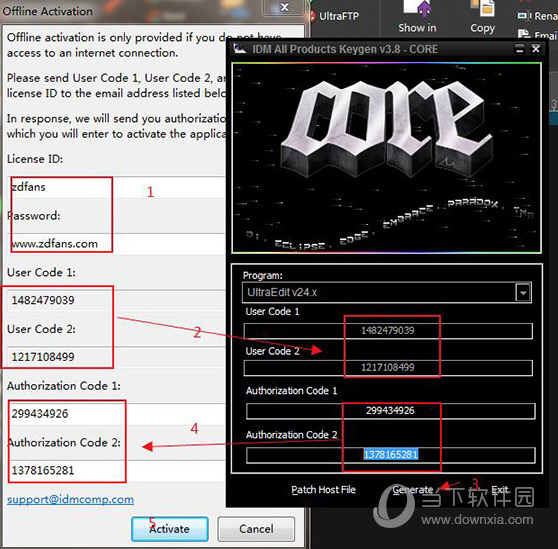Open the support@idmcomp.com email link
This screenshot has width=558, height=549.
pos(70,499)
